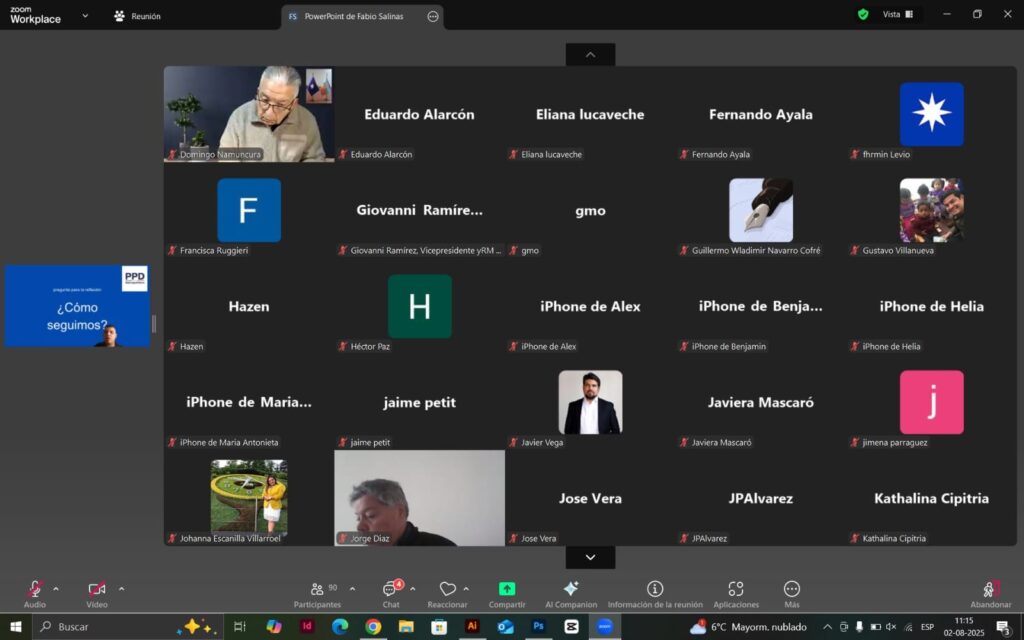This screenshot has height=640, width=1024.
Task: Expand the zoom Workplace dropdown chevron
Action: tap(85, 16)
